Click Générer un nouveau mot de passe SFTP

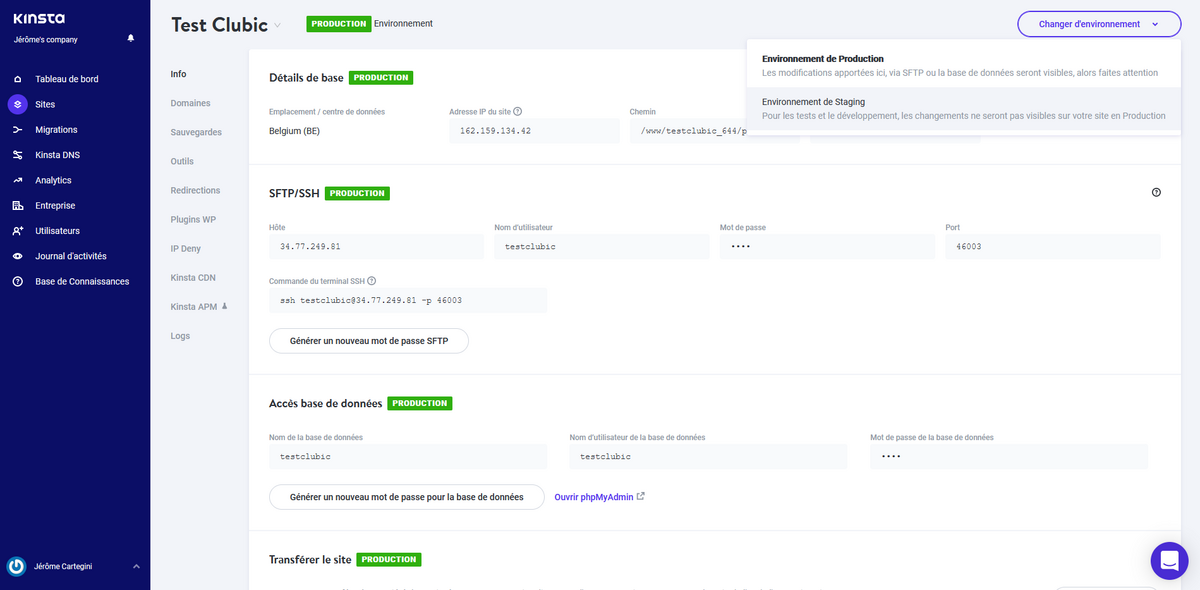369,341
